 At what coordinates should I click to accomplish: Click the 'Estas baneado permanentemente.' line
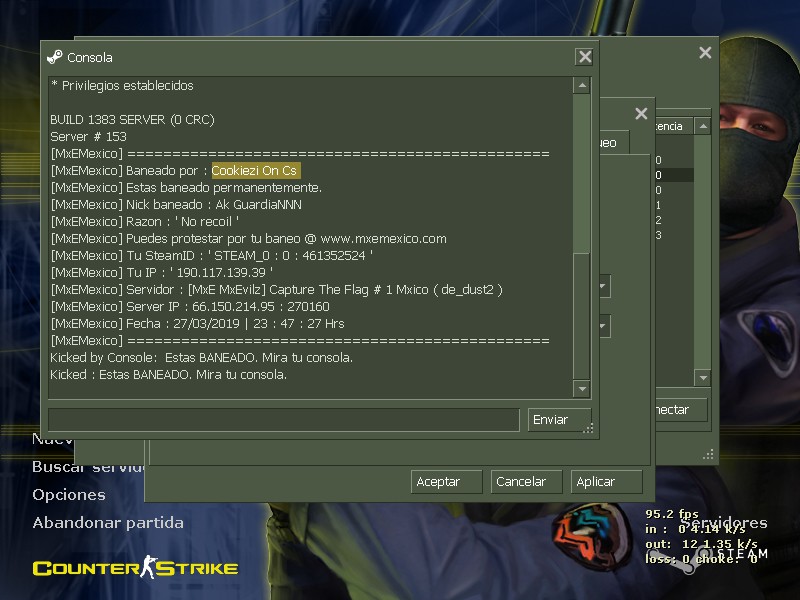tap(186, 188)
